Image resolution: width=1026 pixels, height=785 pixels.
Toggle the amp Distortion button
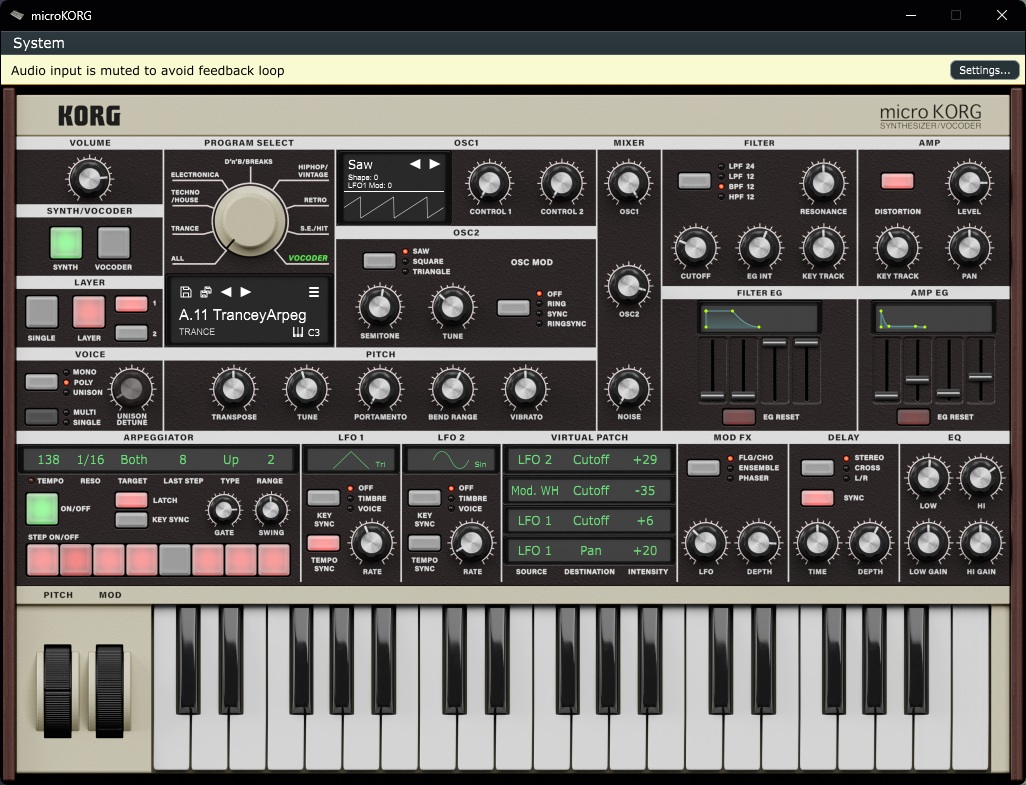(x=897, y=181)
